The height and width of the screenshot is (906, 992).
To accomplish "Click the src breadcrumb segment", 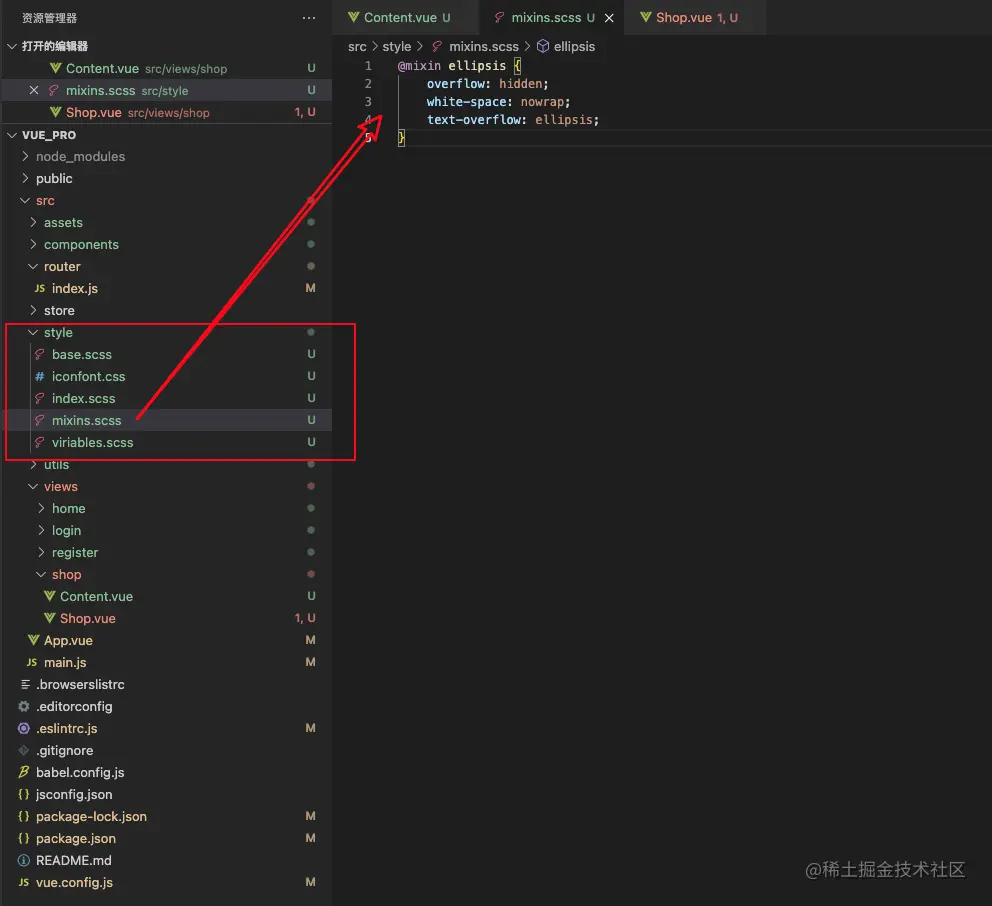I will (x=357, y=47).
